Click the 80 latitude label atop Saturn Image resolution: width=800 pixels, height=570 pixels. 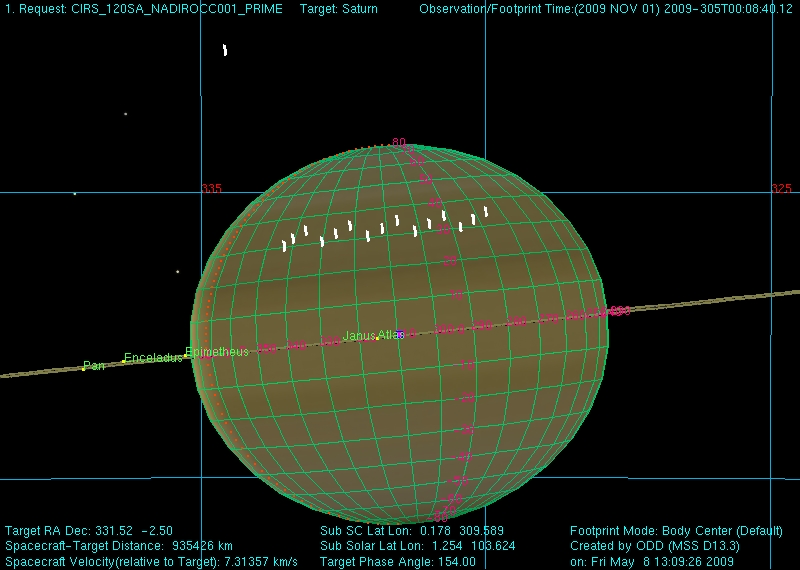pyautogui.click(x=398, y=143)
